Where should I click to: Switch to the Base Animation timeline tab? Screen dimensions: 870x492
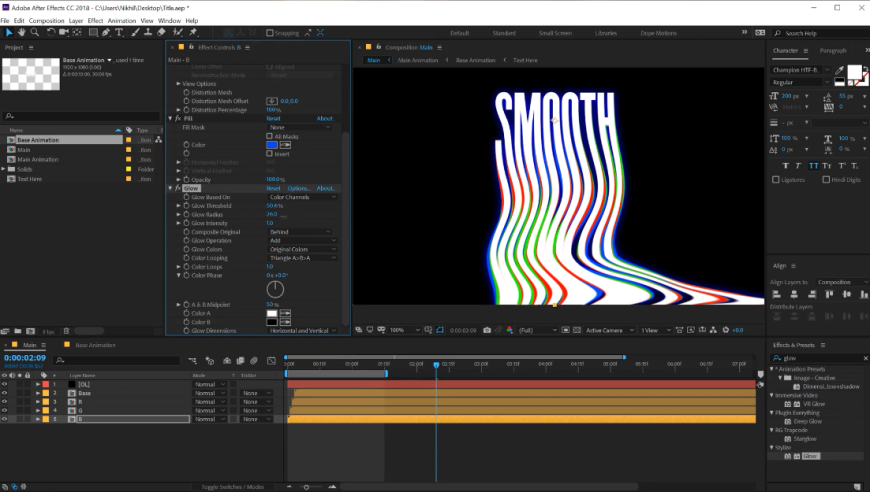95,345
